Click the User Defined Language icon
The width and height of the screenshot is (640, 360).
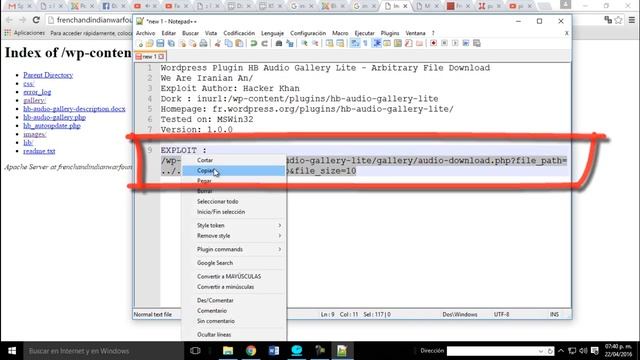point(387,43)
